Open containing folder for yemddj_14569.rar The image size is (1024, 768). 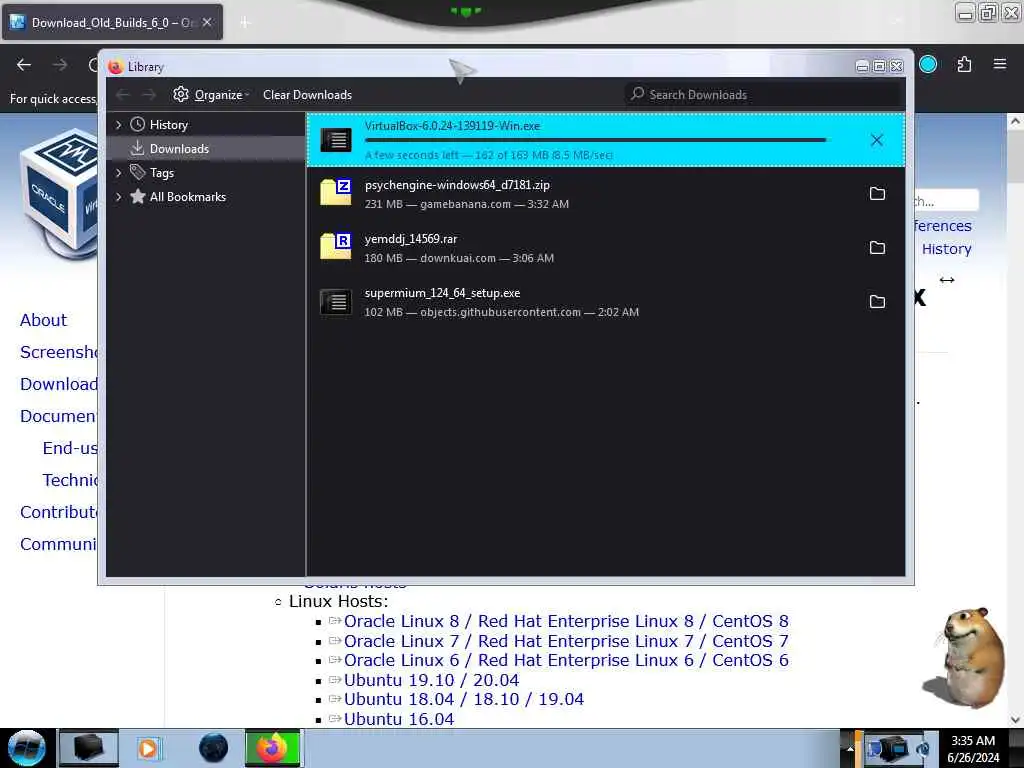[x=877, y=248]
